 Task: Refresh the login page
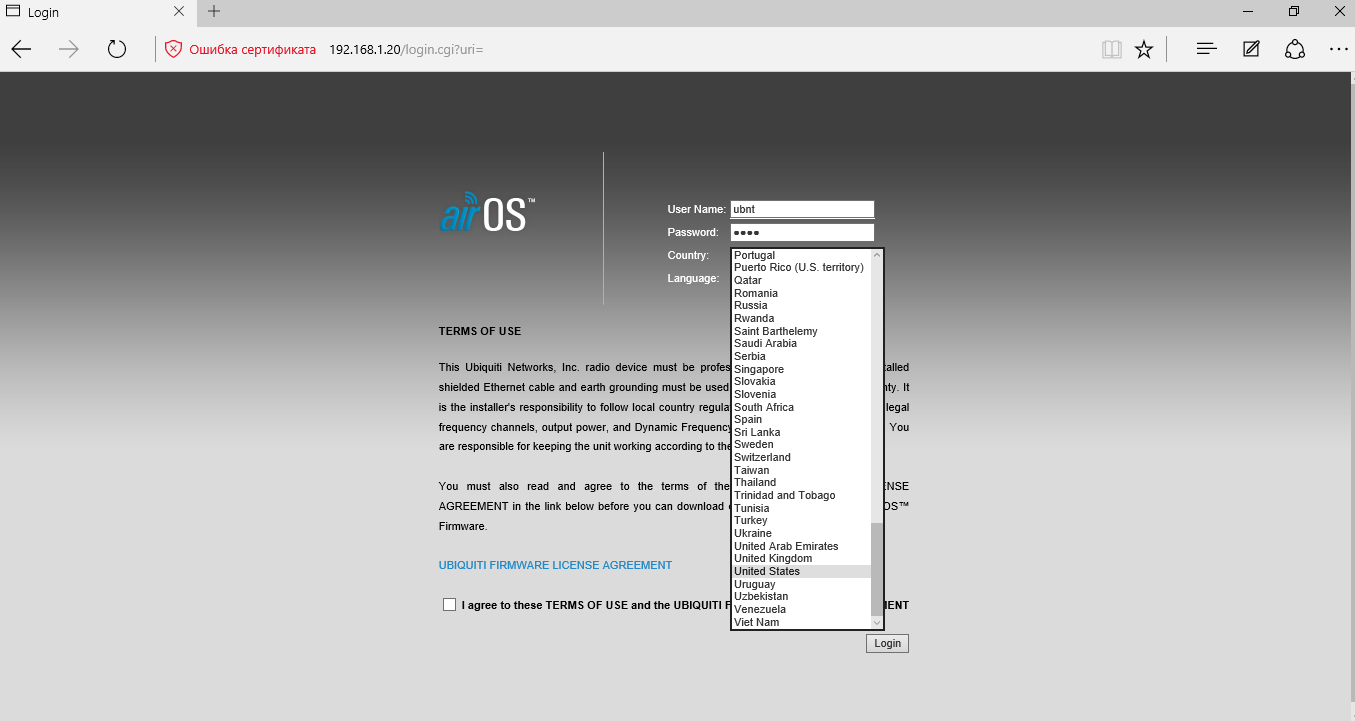coord(117,49)
